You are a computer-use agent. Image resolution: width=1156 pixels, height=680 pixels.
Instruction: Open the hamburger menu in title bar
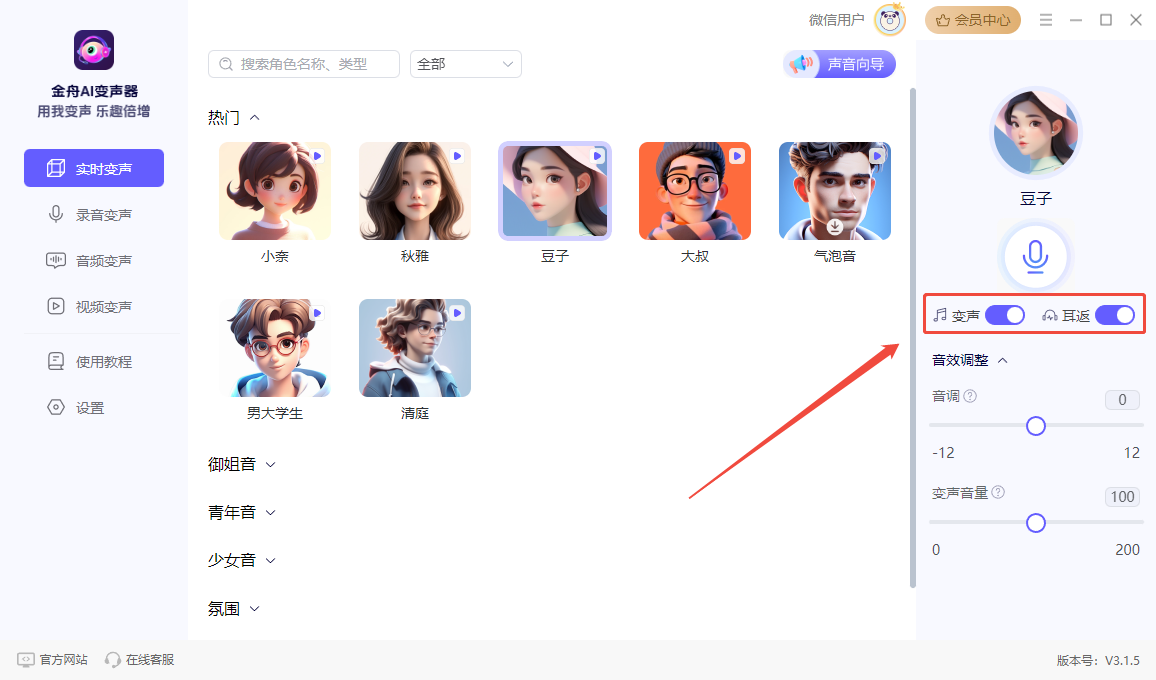point(1045,20)
